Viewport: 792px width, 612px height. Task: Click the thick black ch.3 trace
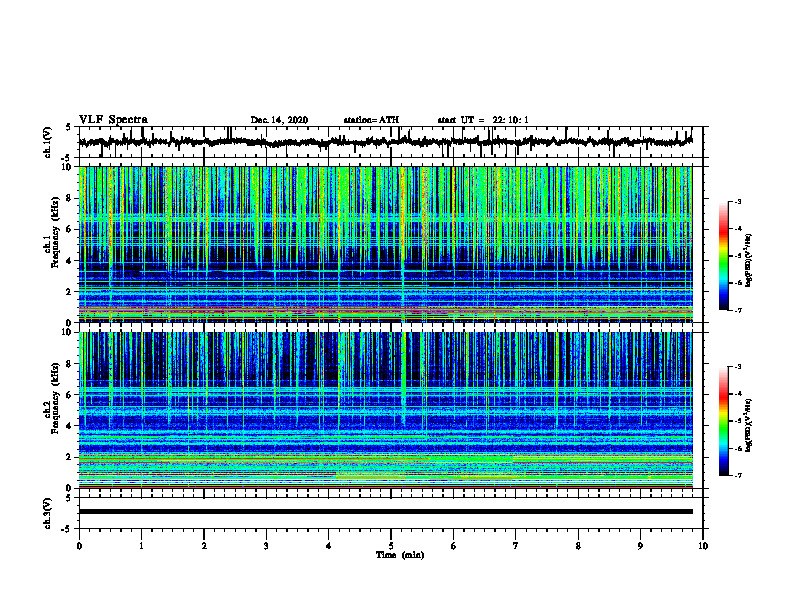pyautogui.click(x=386, y=512)
